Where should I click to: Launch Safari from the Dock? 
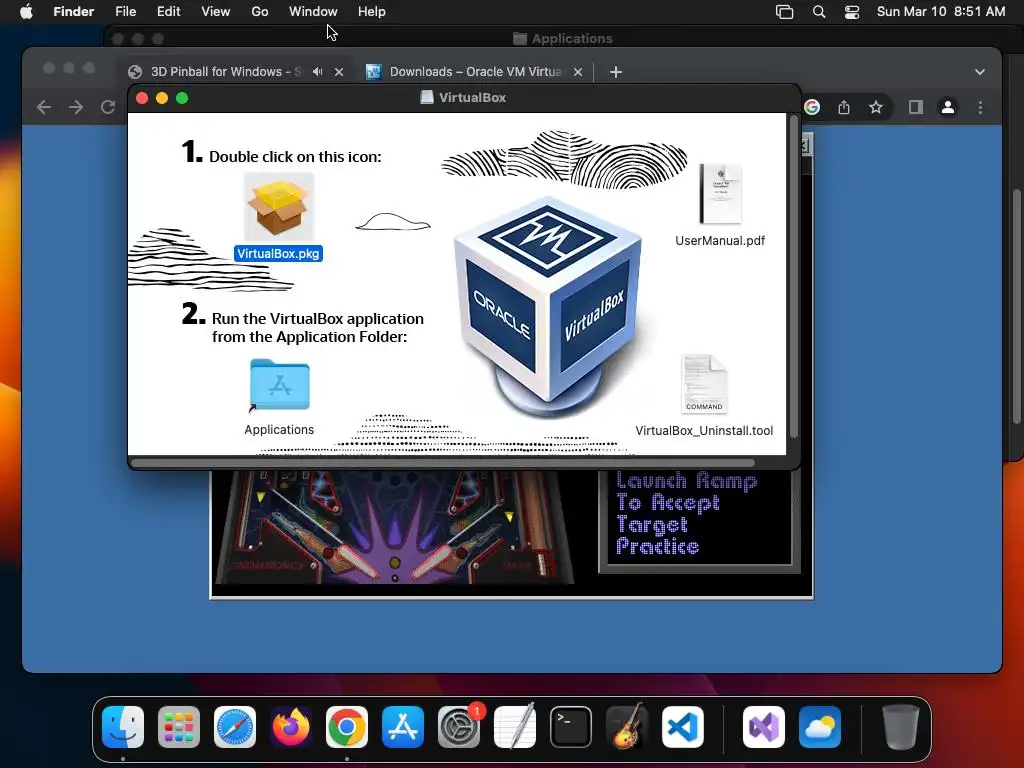point(235,727)
